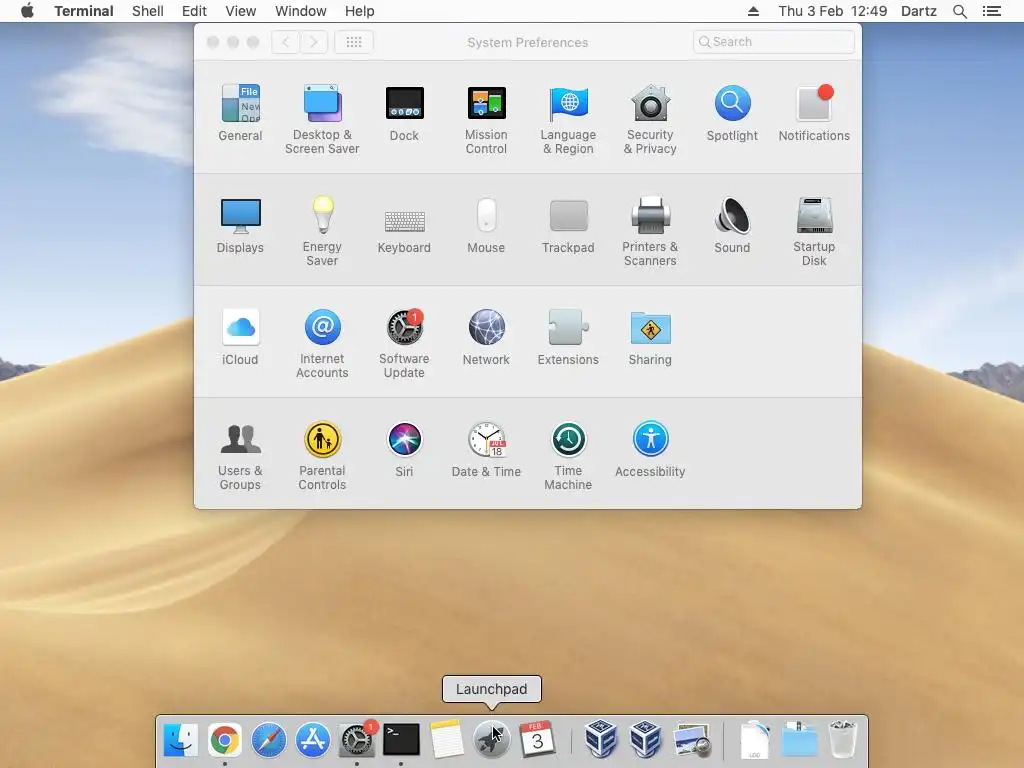Open Date & Time preferences
Screen dimensions: 1024x768
(486, 449)
